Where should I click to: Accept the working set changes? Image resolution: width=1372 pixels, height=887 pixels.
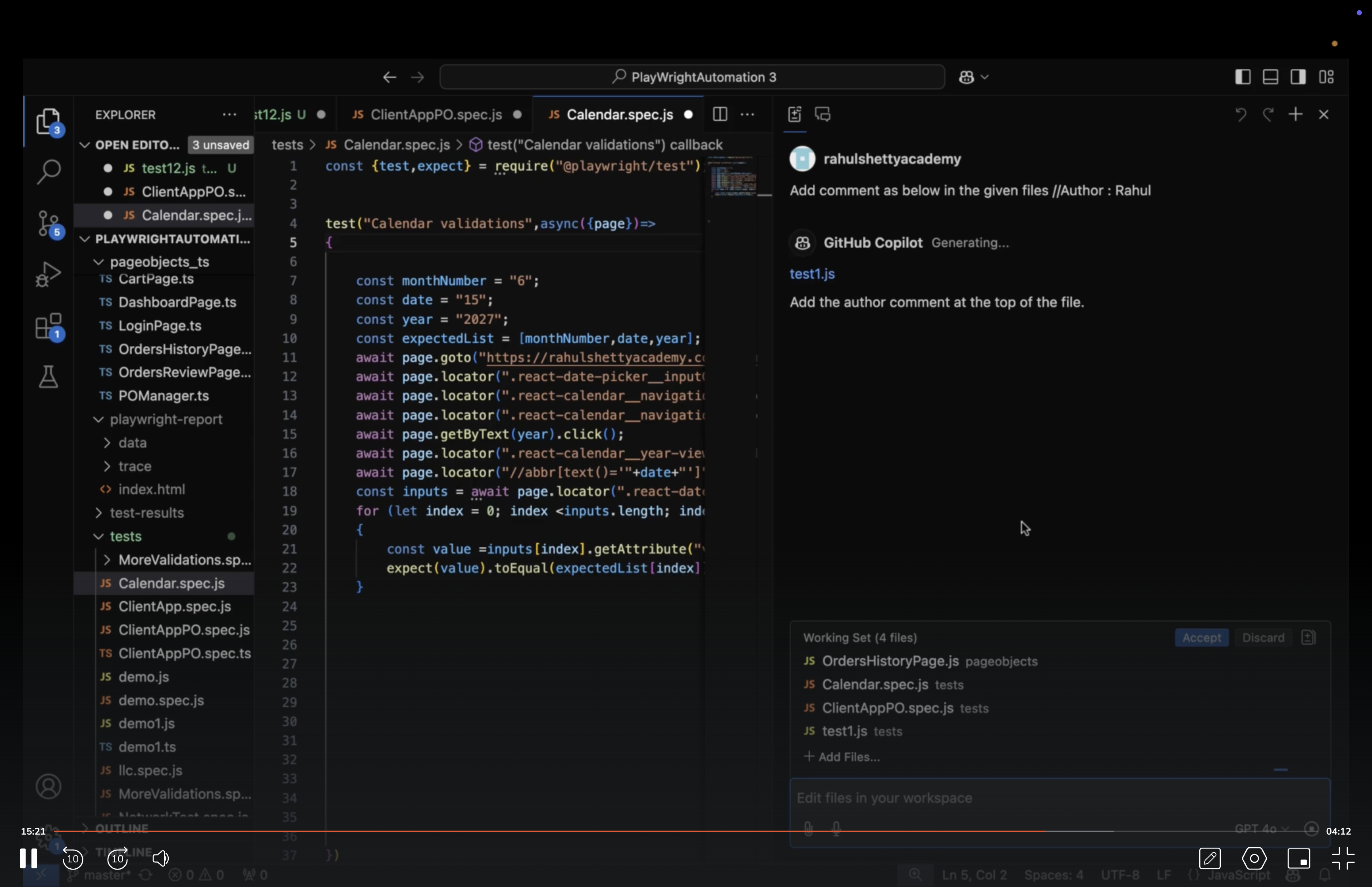pyautogui.click(x=1202, y=638)
